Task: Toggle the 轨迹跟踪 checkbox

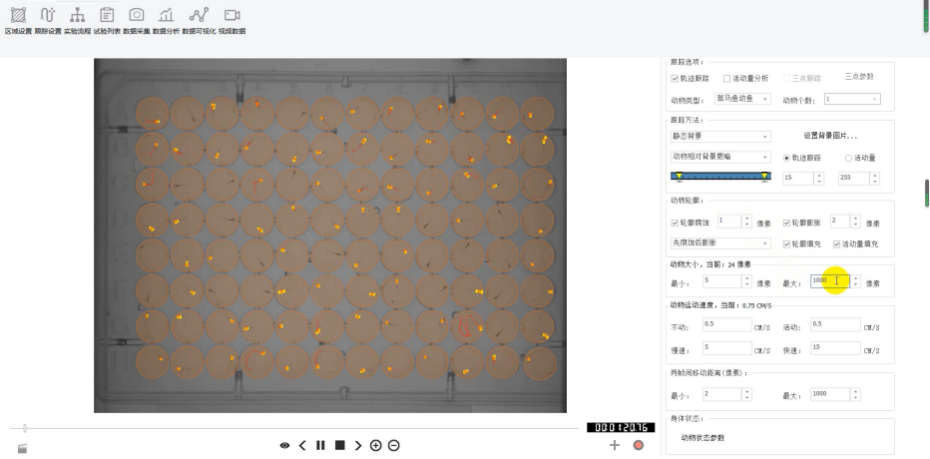Action: point(674,78)
